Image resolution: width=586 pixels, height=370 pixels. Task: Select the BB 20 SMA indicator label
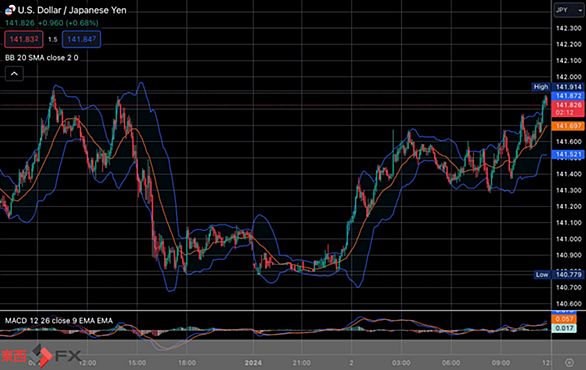[41, 58]
